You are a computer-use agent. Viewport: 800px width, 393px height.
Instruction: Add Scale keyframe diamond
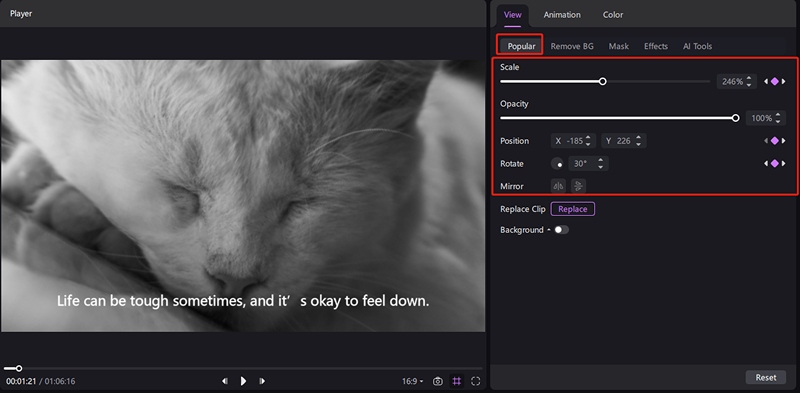coord(774,81)
